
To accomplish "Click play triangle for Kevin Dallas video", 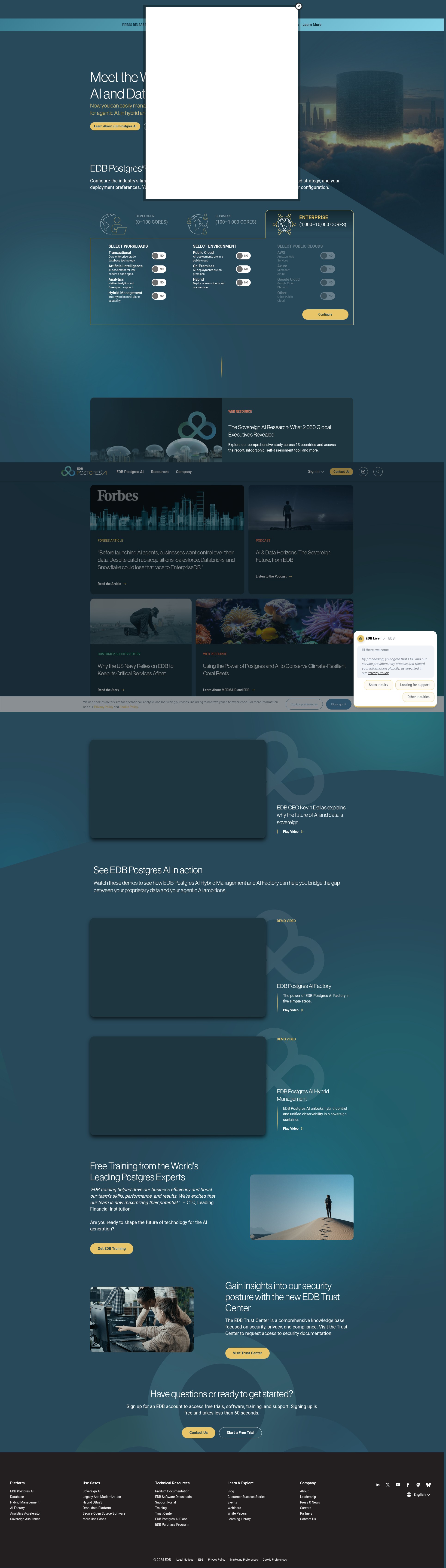I will (x=302, y=831).
